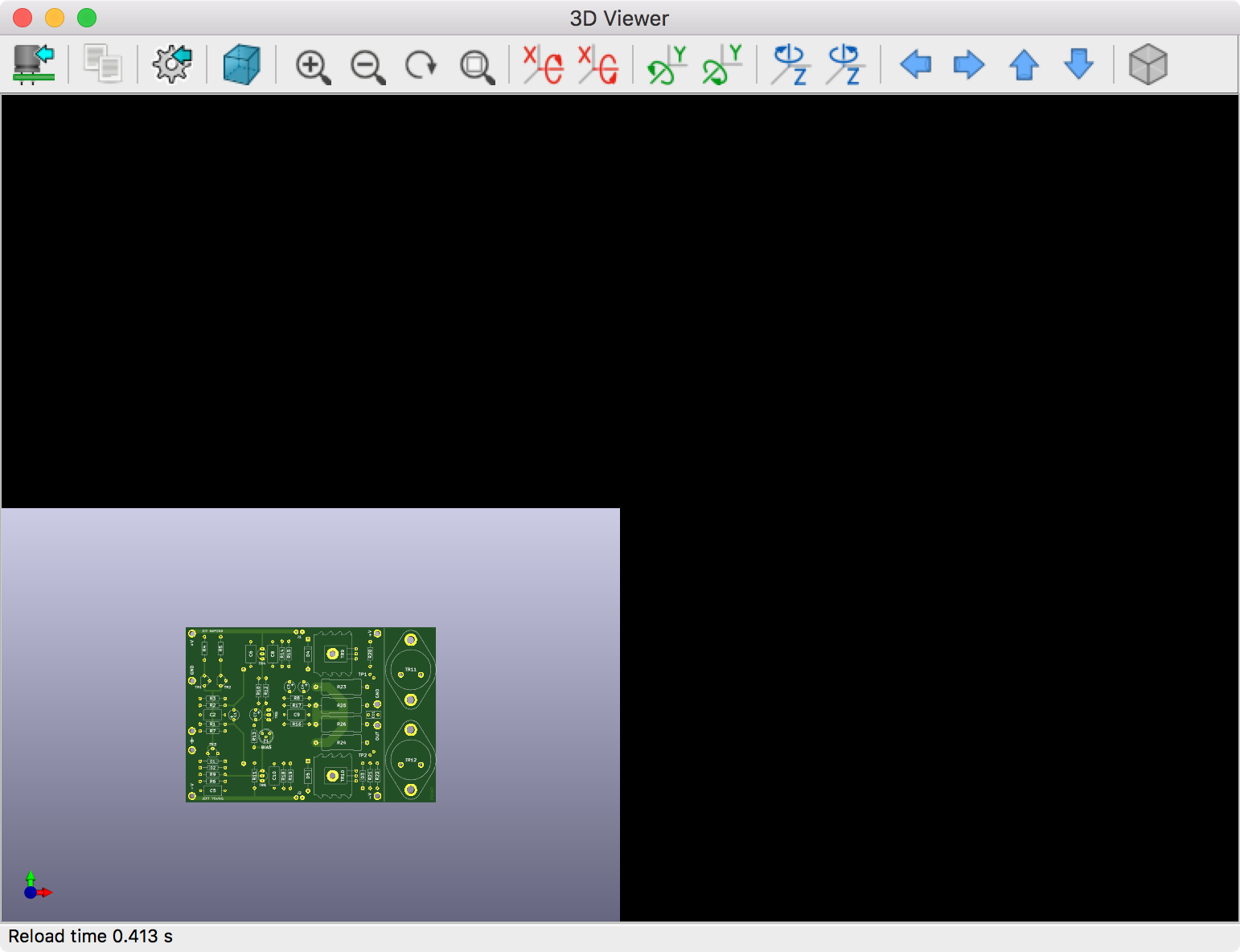Screen dimensions: 1240x952
Task: Copy 3D image to clipboard
Action: 103,64
